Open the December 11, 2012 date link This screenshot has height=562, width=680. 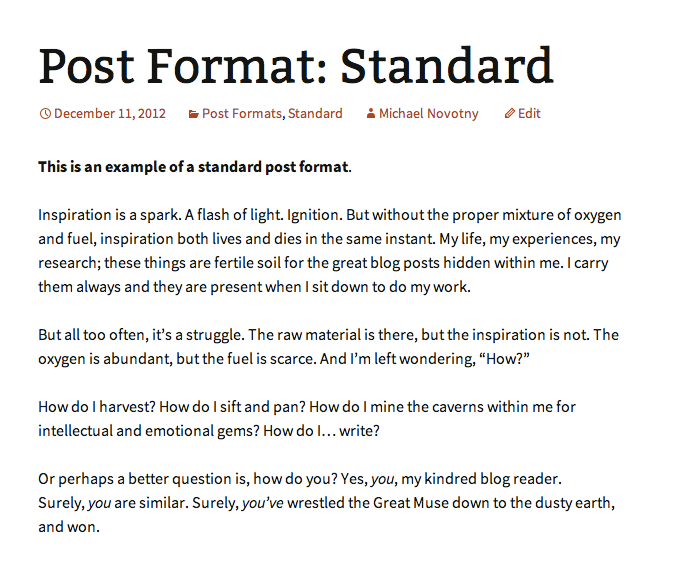click(110, 114)
